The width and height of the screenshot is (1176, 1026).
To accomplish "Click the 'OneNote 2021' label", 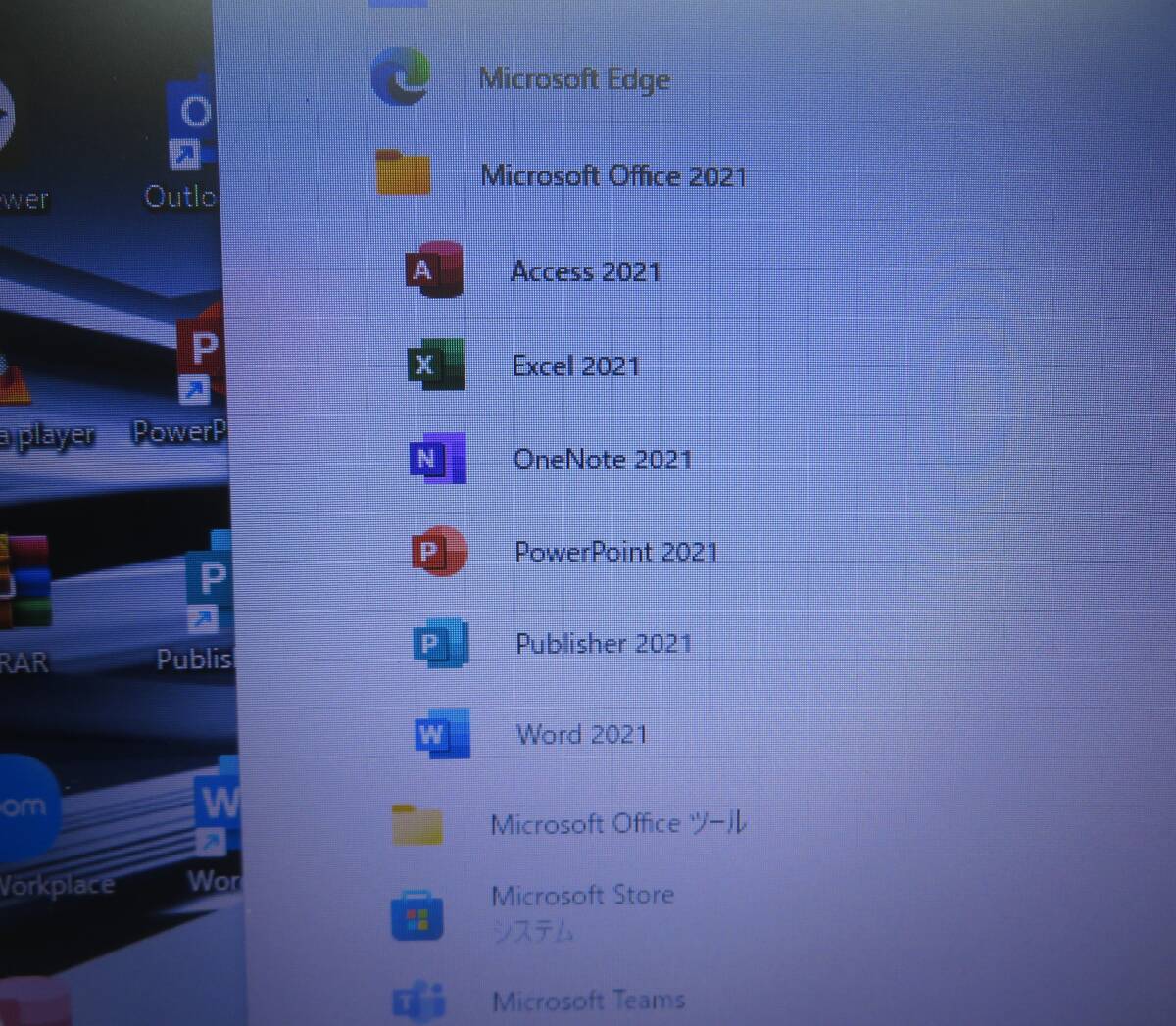I will 603,459.
